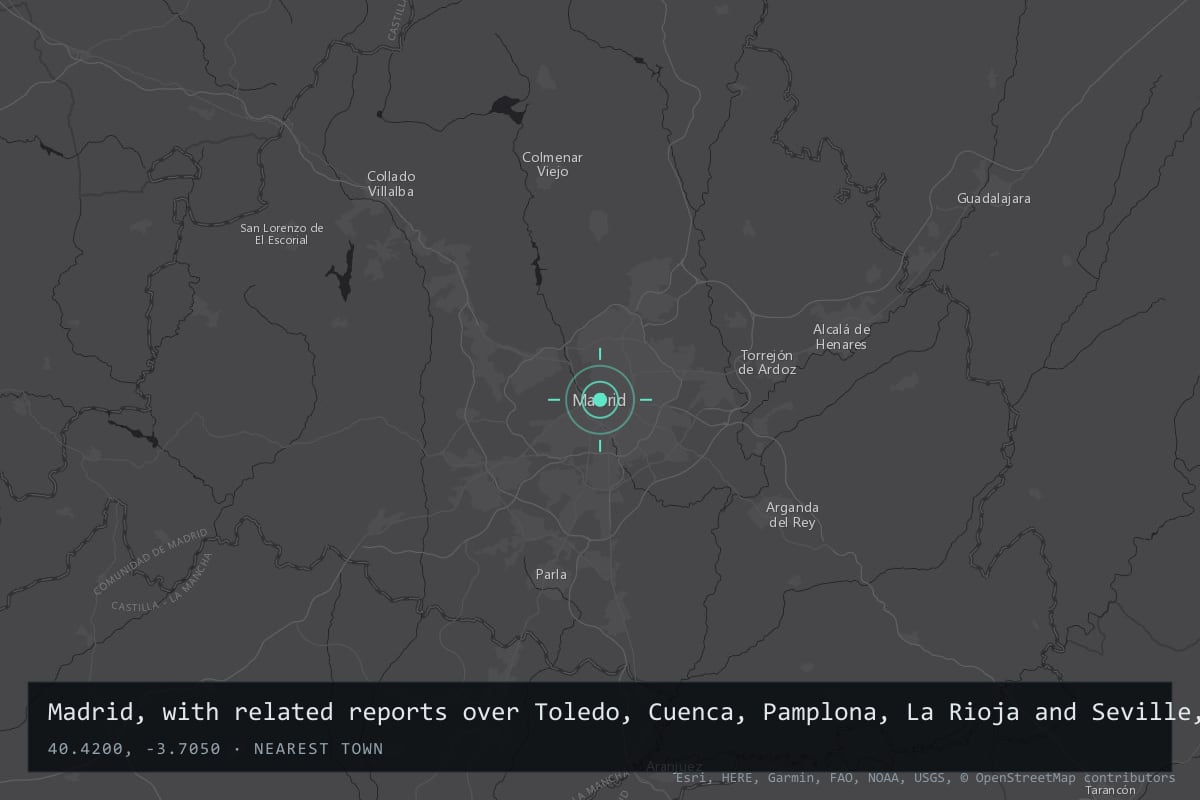
Task: Click the Tarancón label
Action: click(x=1111, y=789)
